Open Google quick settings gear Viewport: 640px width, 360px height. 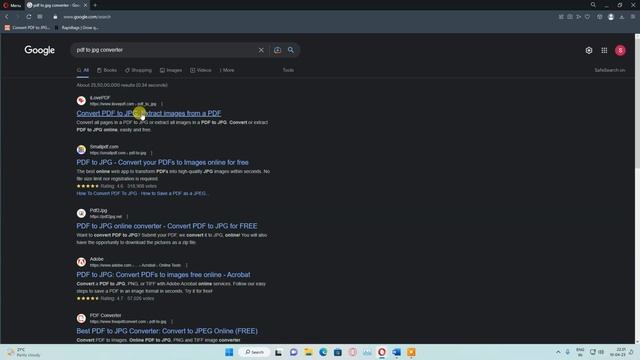(x=589, y=50)
